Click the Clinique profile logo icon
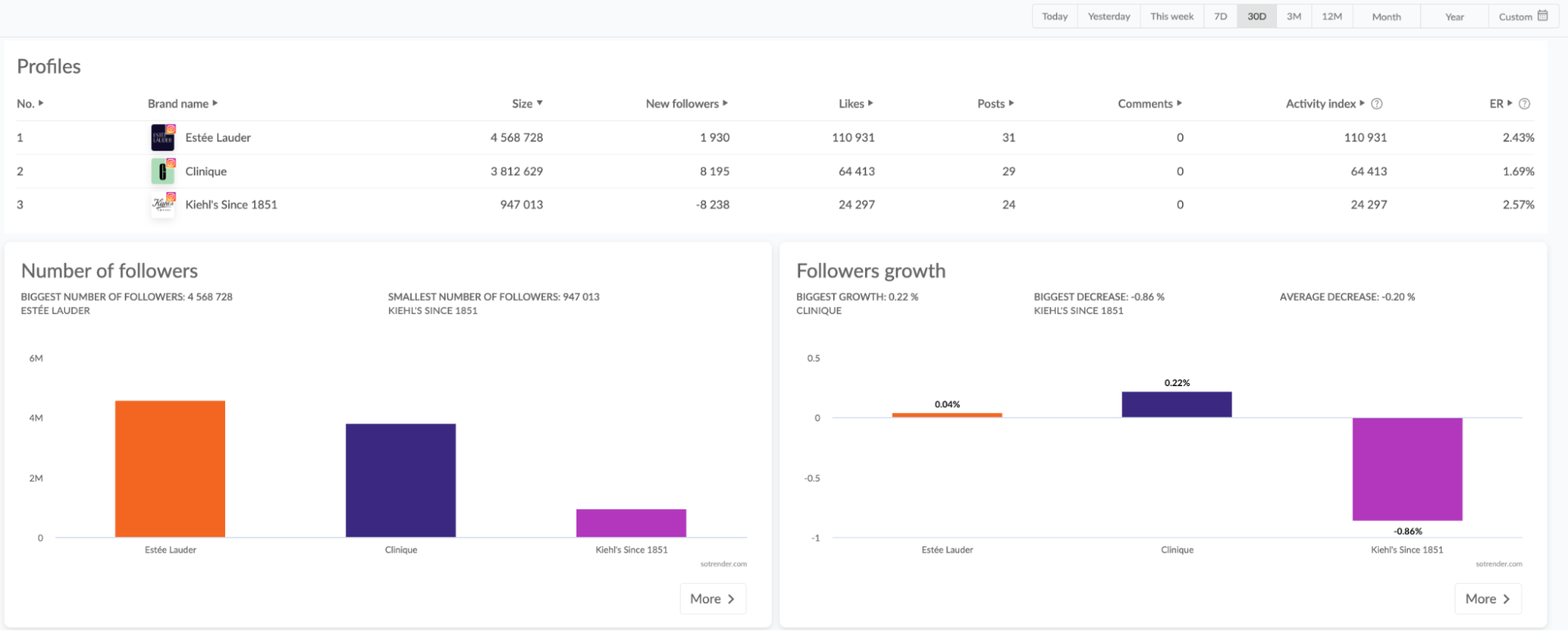The width and height of the screenshot is (1568, 631). (162, 171)
